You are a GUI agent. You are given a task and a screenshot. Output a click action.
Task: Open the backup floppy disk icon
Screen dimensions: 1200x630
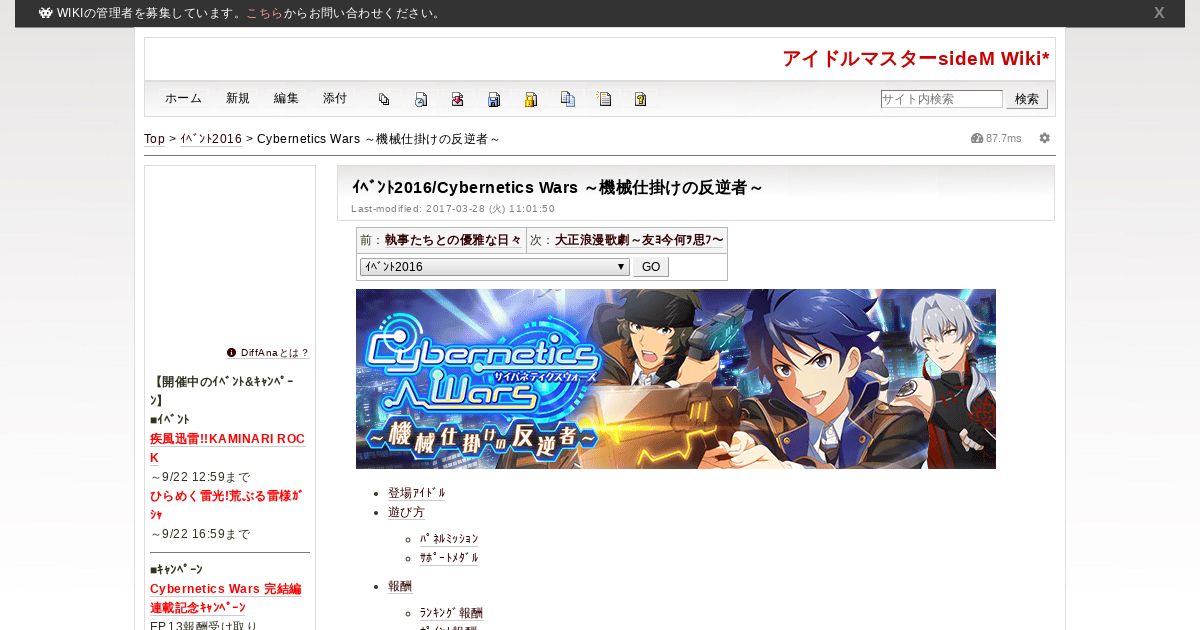pyautogui.click(x=494, y=99)
